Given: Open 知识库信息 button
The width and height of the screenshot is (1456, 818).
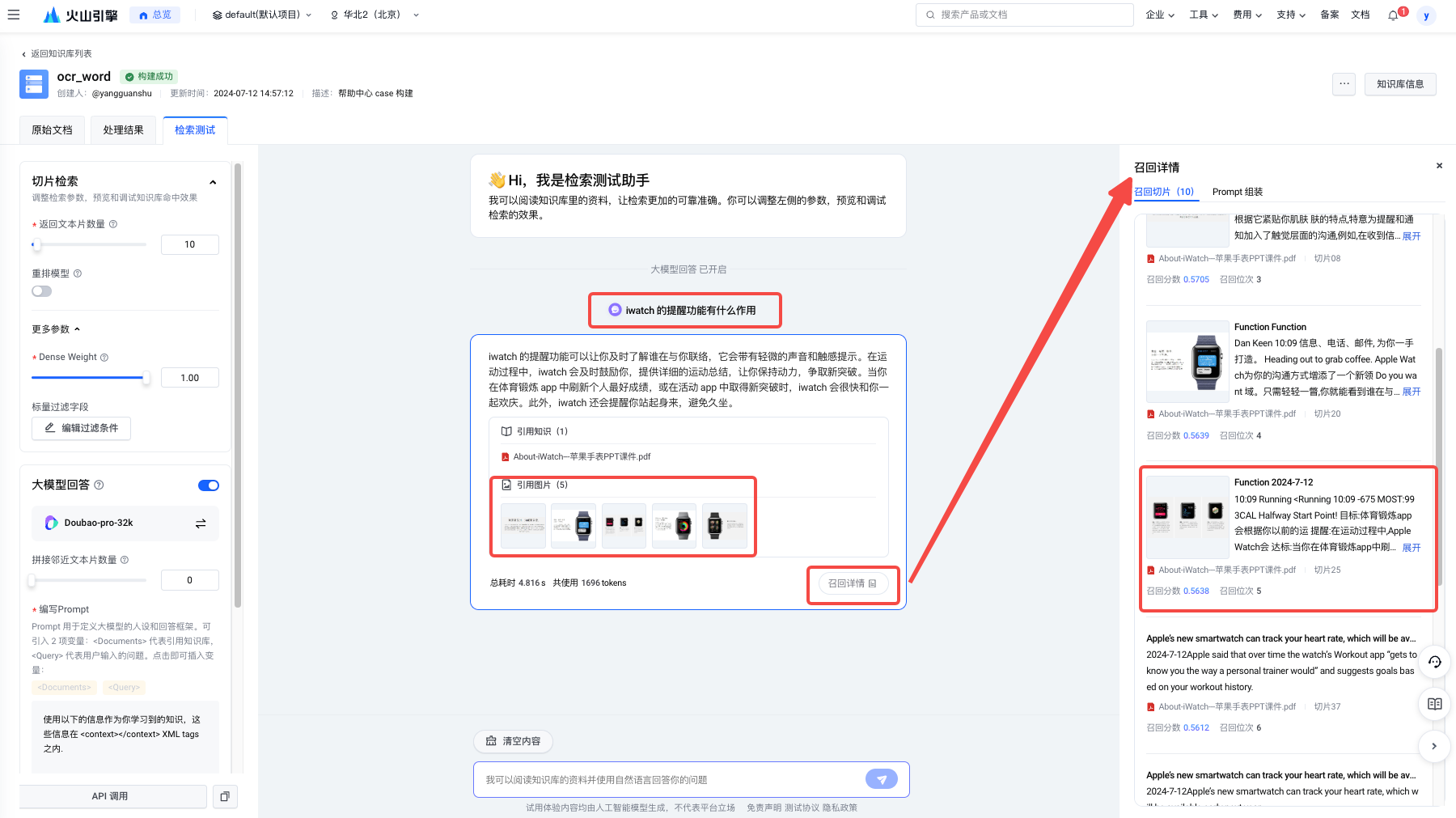Looking at the screenshot, I should [x=1400, y=84].
